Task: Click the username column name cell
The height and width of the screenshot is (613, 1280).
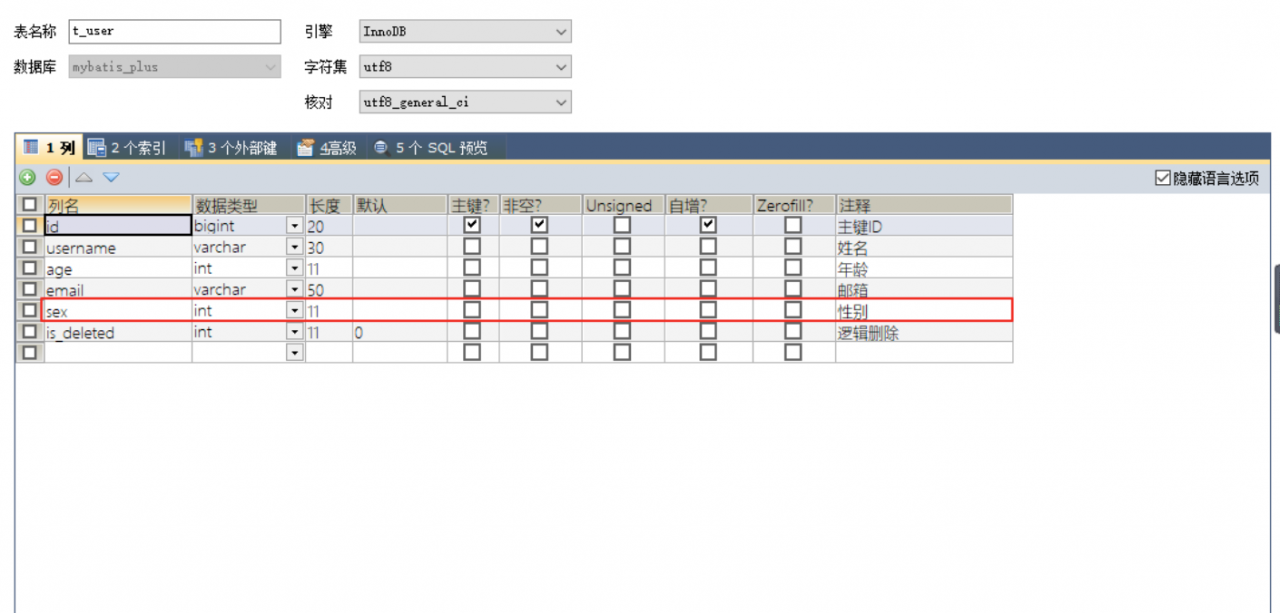Action: [x=118, y=248]
